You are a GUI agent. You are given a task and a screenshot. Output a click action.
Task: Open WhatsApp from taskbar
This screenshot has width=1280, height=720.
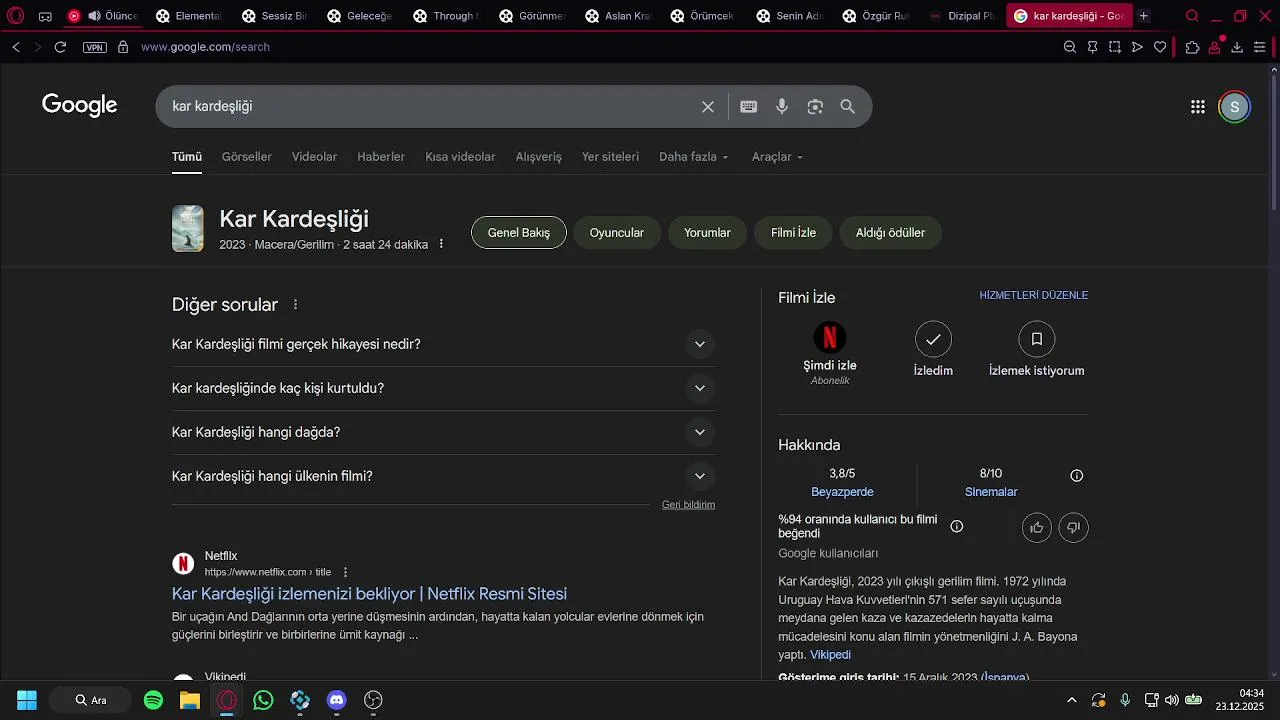(263, 700)
